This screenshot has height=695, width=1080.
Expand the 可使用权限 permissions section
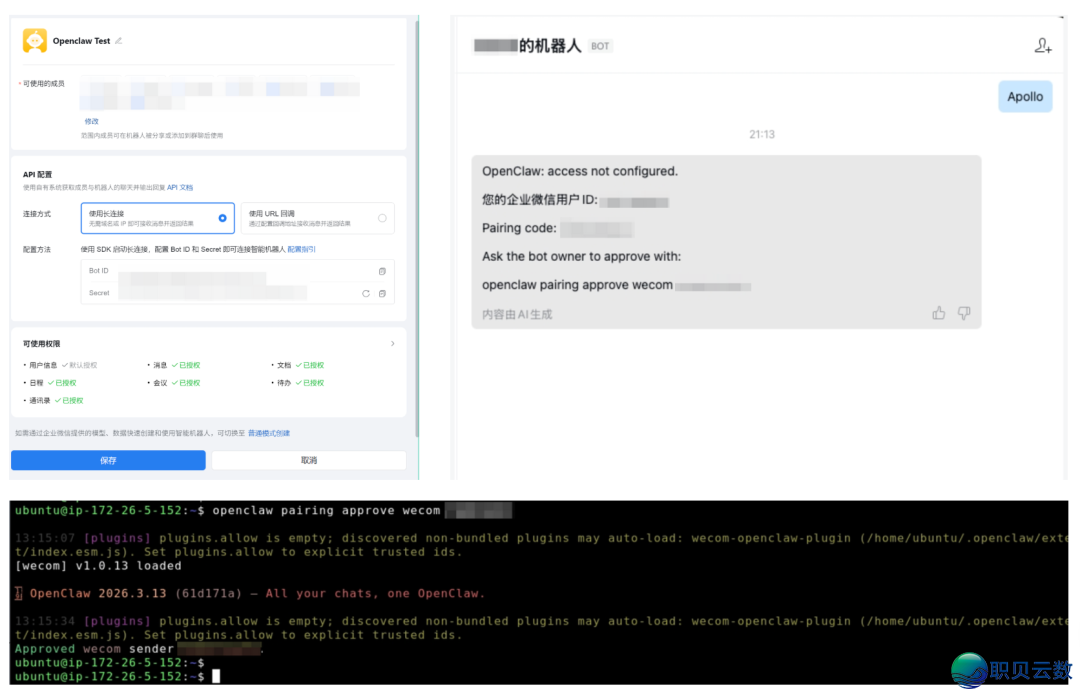pyautogui.click(x=392, y=343)
